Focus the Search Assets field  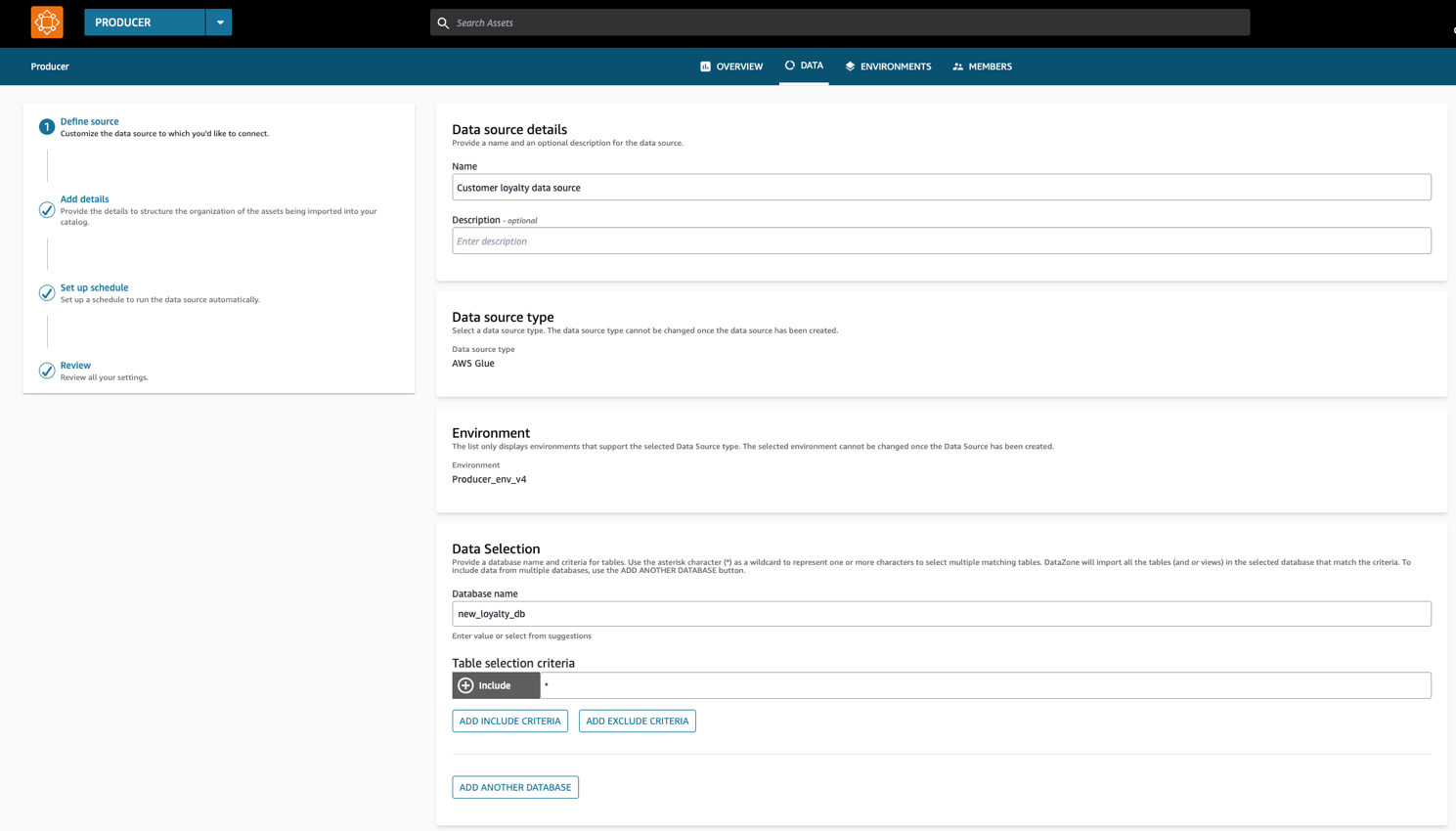click(840, 22)
